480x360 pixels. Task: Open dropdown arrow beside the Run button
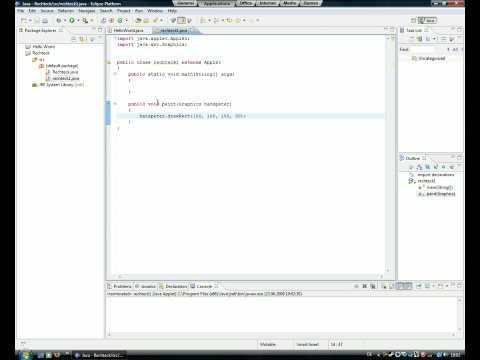click(78, 21)
